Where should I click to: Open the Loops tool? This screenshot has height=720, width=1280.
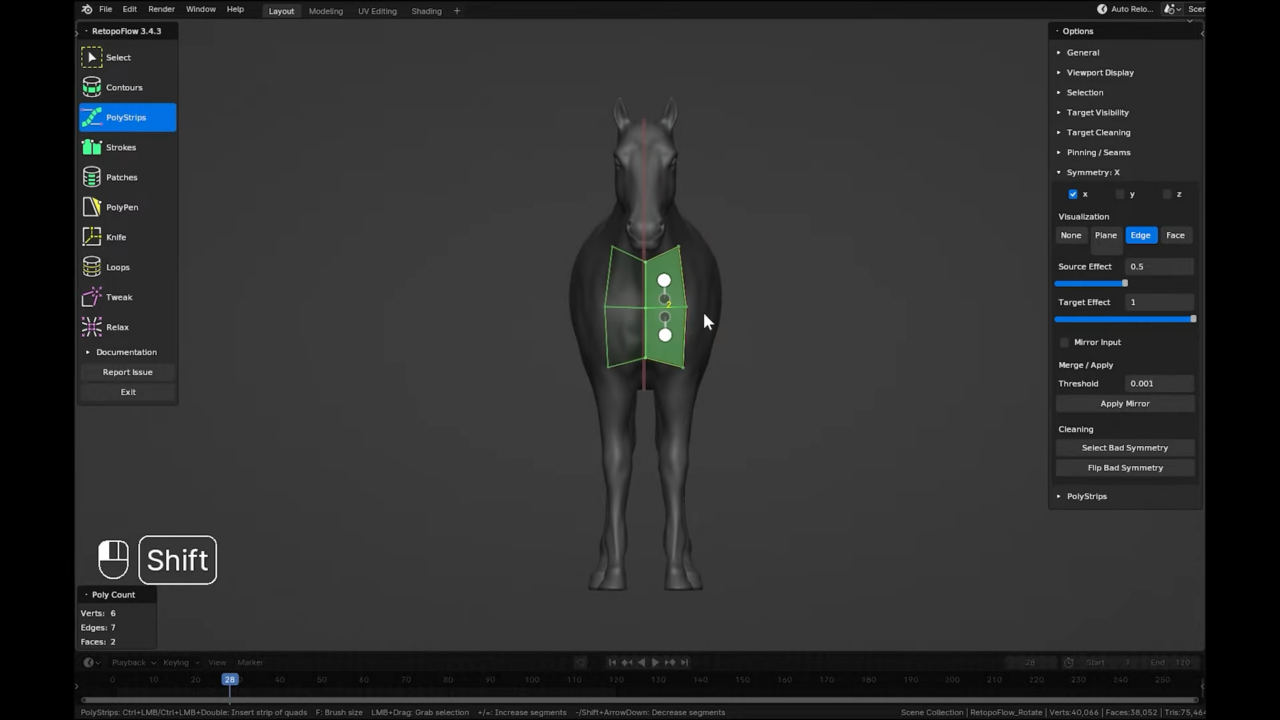(x=117, y=267)
